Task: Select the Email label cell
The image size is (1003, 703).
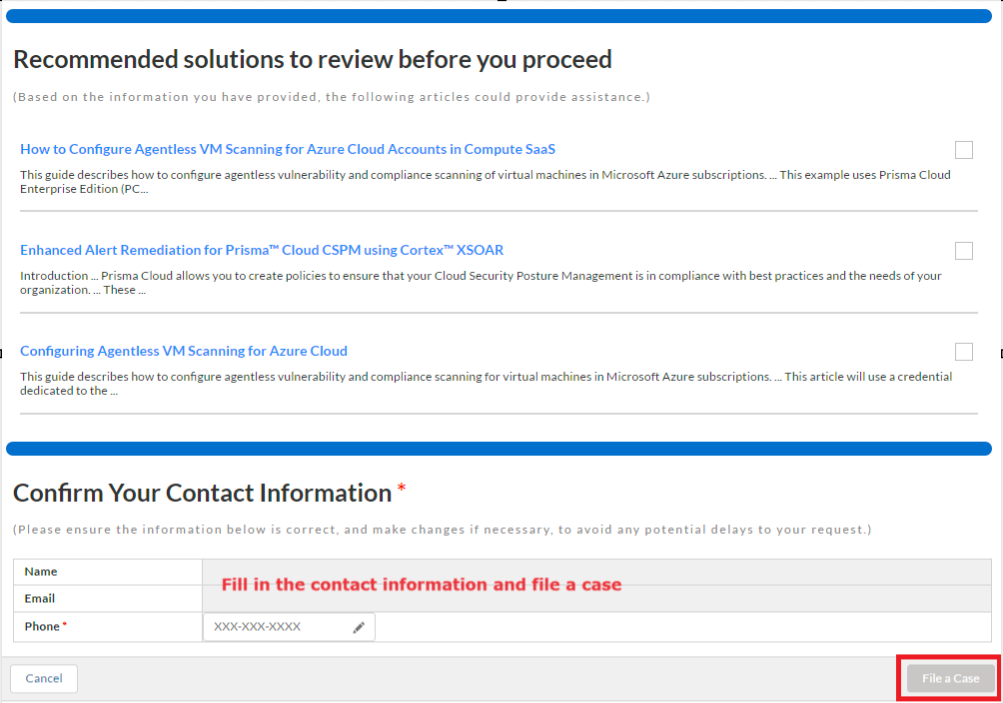Action: click(108, 599)
